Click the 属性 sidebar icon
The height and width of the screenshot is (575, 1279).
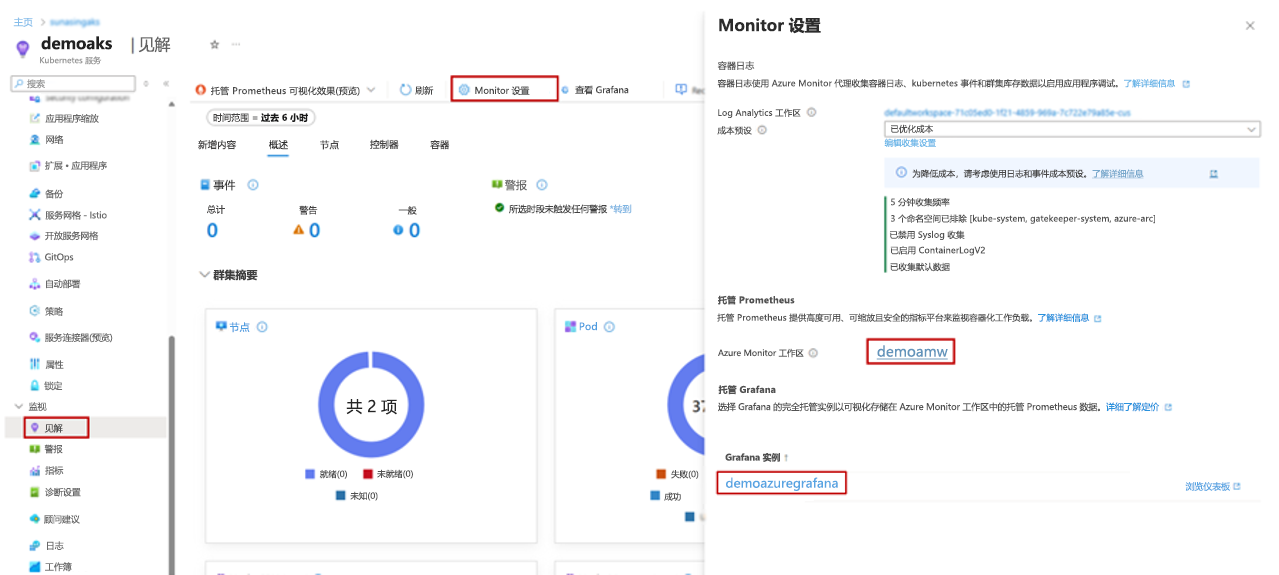[x=35, y=364]
